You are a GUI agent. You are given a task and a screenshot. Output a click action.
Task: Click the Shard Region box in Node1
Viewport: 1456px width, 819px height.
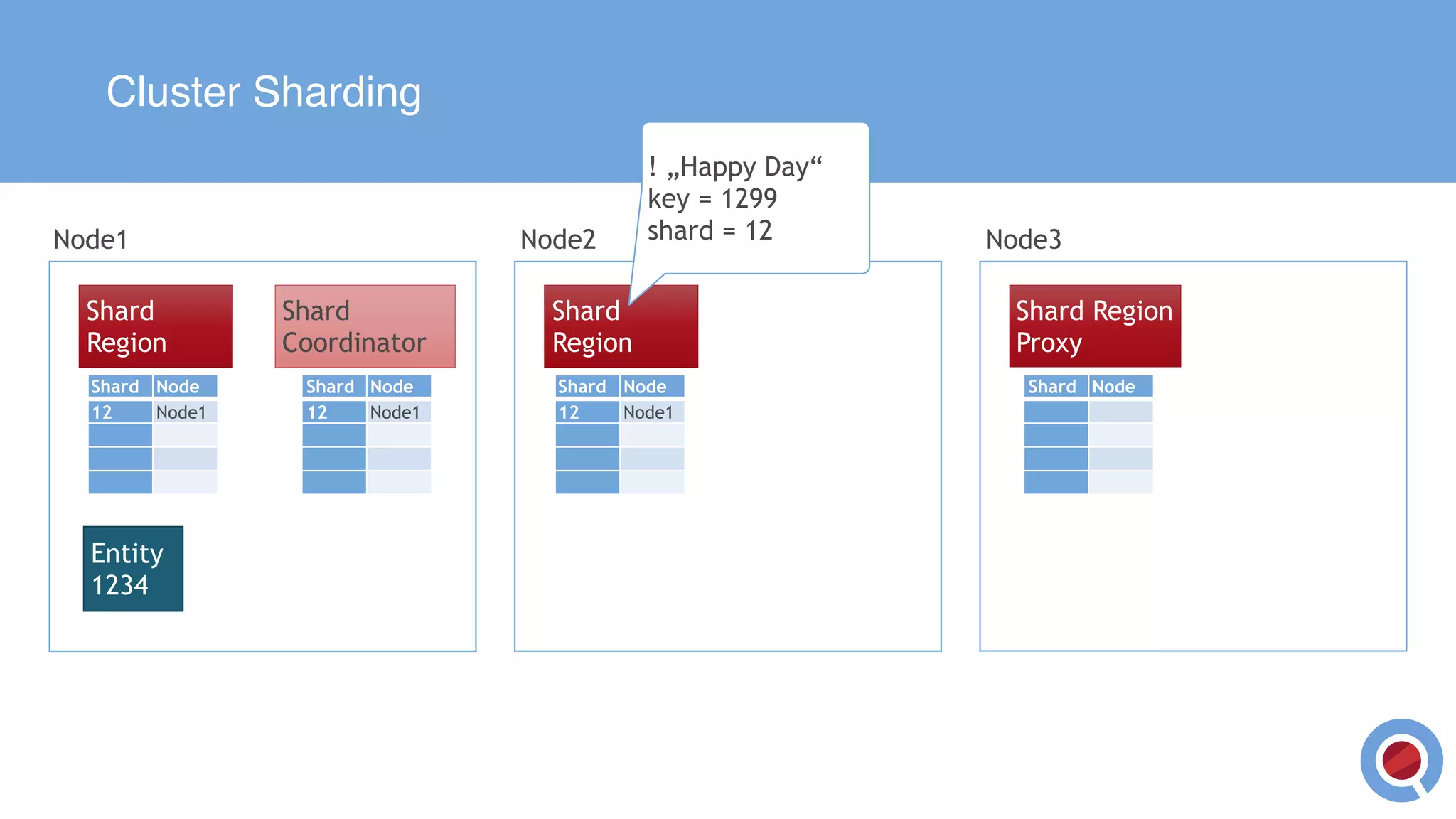tap(156, 326)
